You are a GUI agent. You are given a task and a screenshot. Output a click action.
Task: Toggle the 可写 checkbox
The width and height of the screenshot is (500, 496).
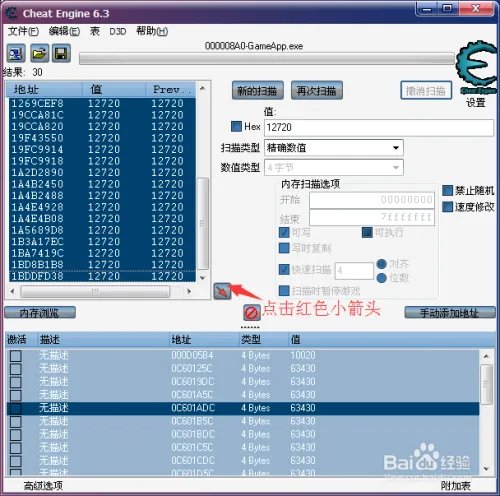pyautogui.click(x=284, y=232)
